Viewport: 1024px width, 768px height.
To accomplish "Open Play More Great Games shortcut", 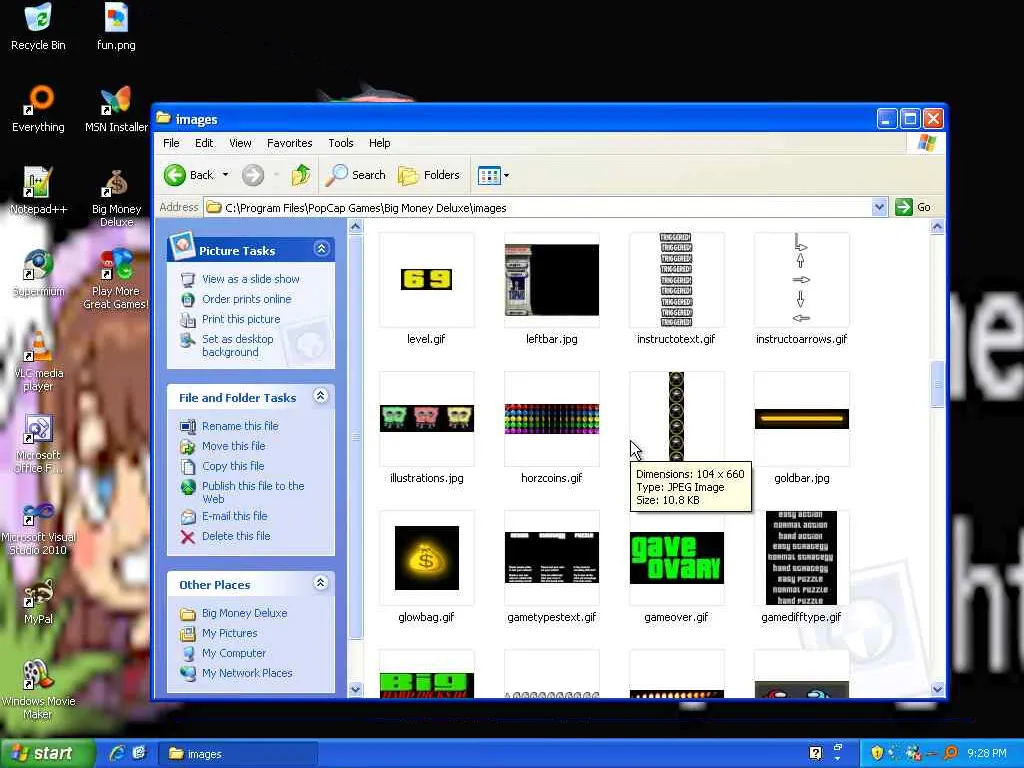I will 116,280.
